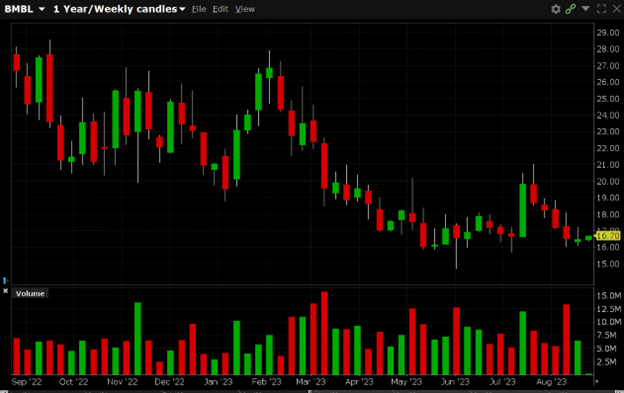Click the yellow 16.70 last price tag

coord(608,236)
